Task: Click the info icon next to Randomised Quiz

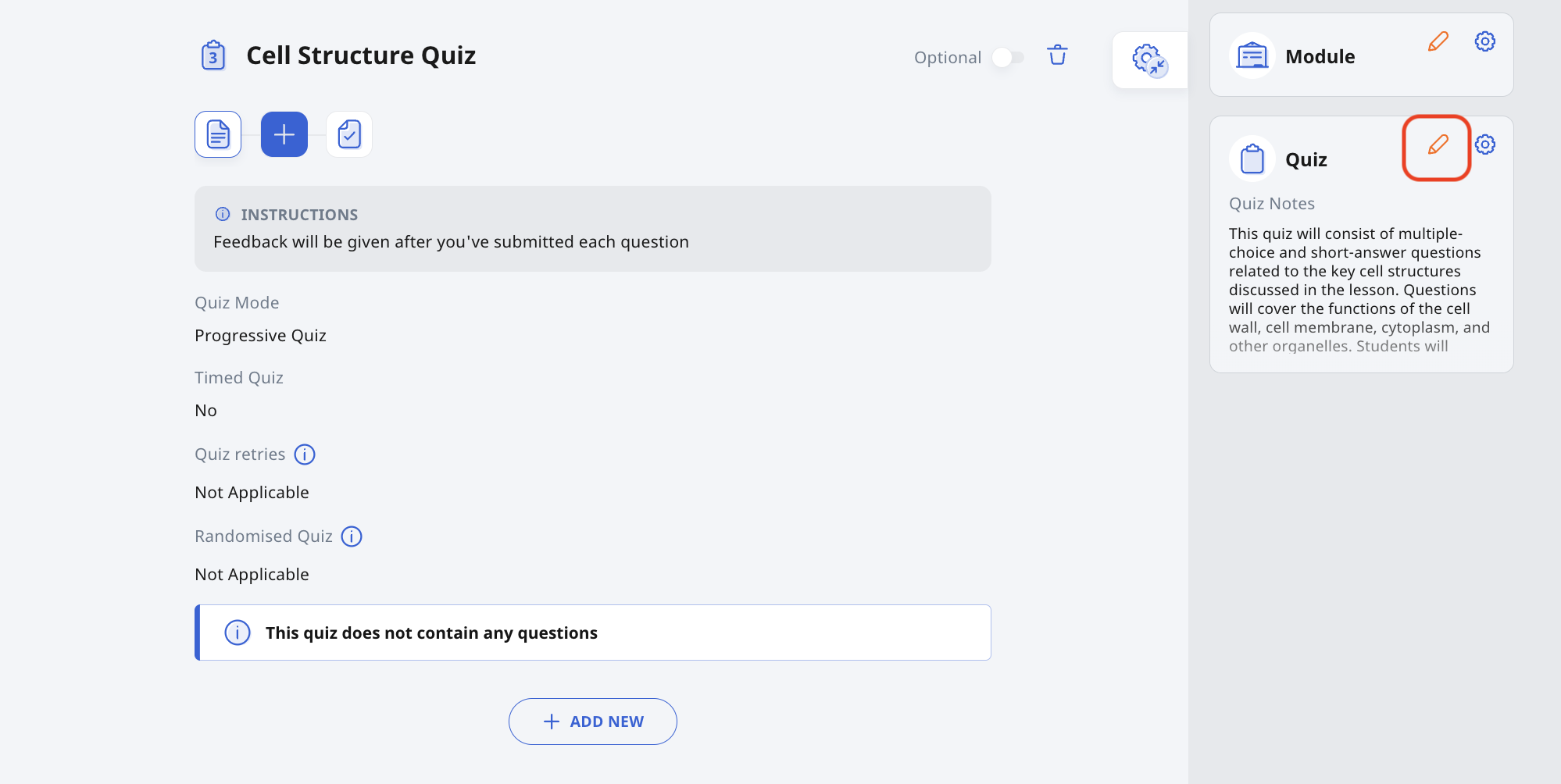Action: click(x=352, y=536)
